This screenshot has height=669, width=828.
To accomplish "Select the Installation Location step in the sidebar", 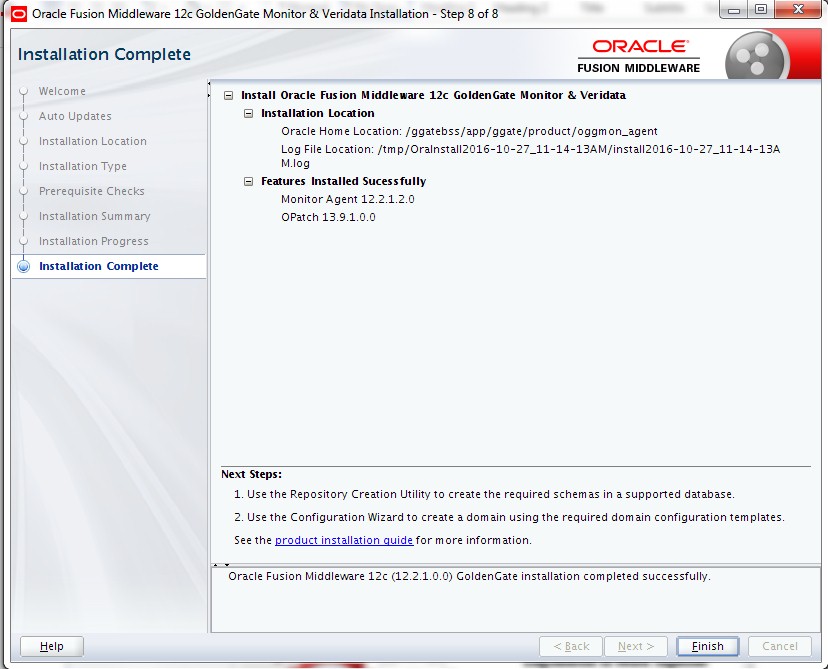I will pyautogui.click(x=92, y=141).
